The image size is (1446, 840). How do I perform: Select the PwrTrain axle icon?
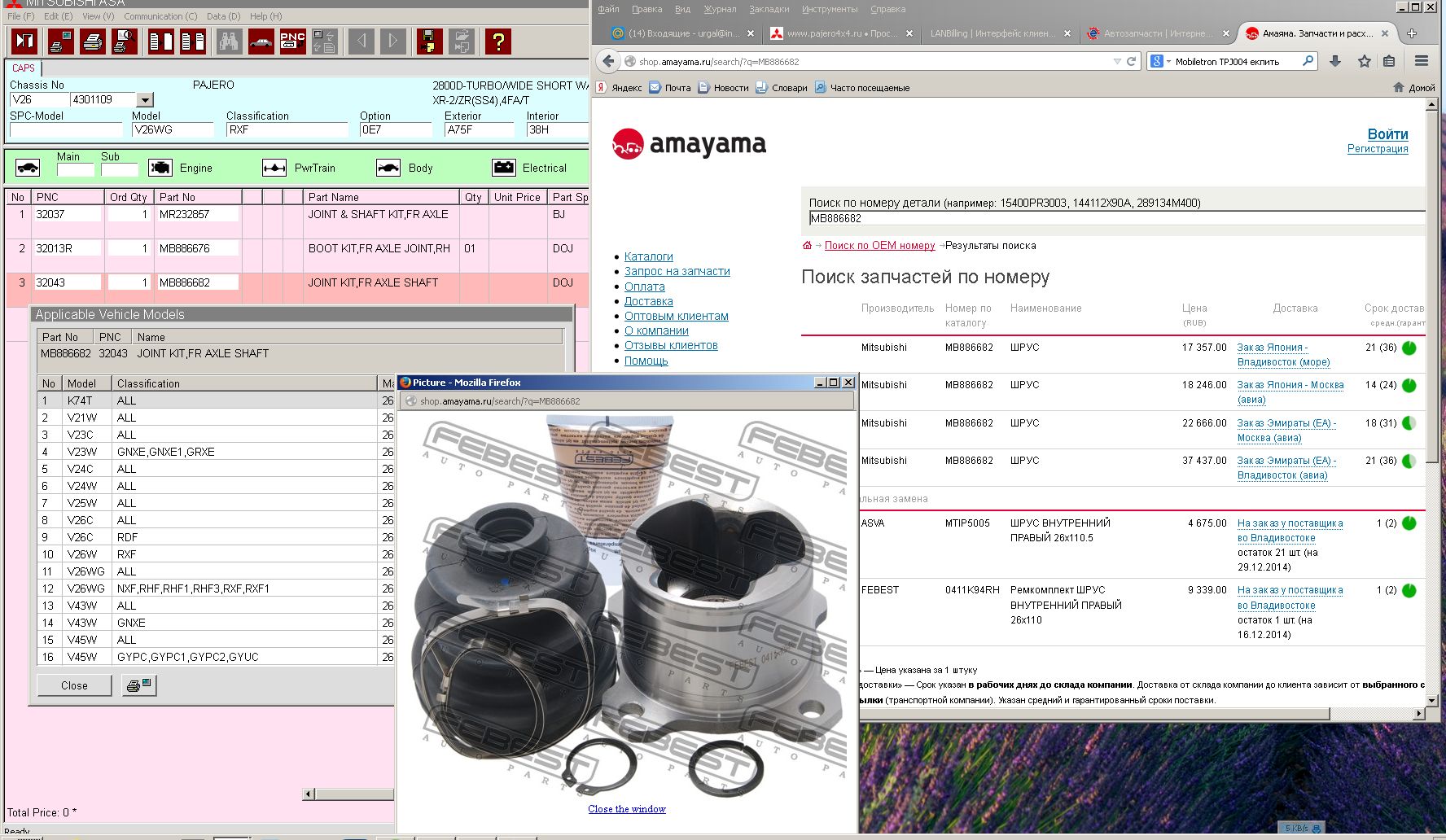[x=274, y=168]
